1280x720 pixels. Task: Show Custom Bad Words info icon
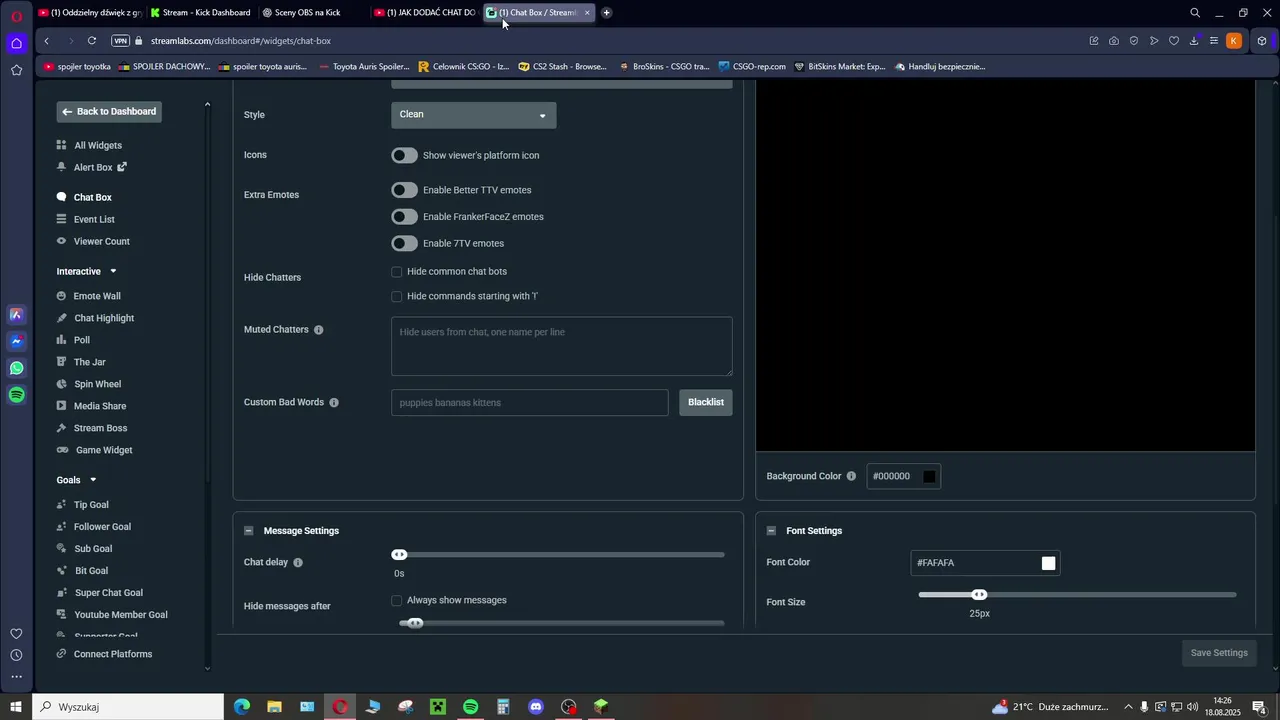pyautogui.click(x=334, y=402)
